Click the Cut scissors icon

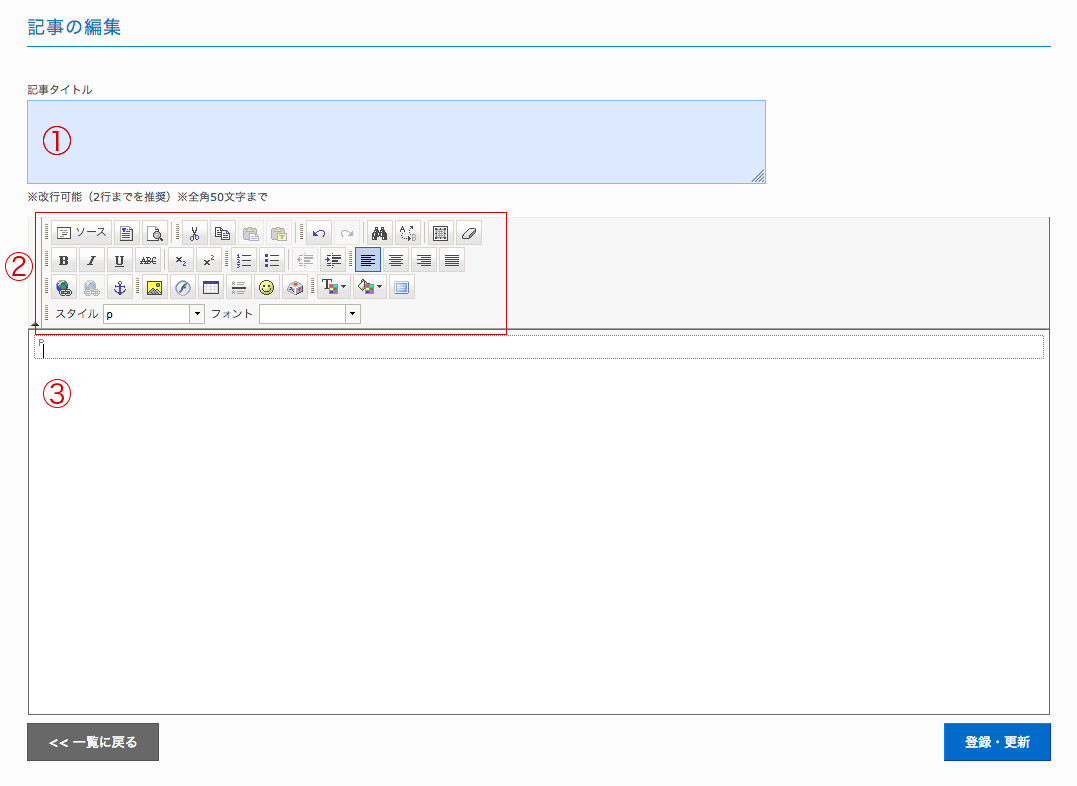(x=195, y=233)
